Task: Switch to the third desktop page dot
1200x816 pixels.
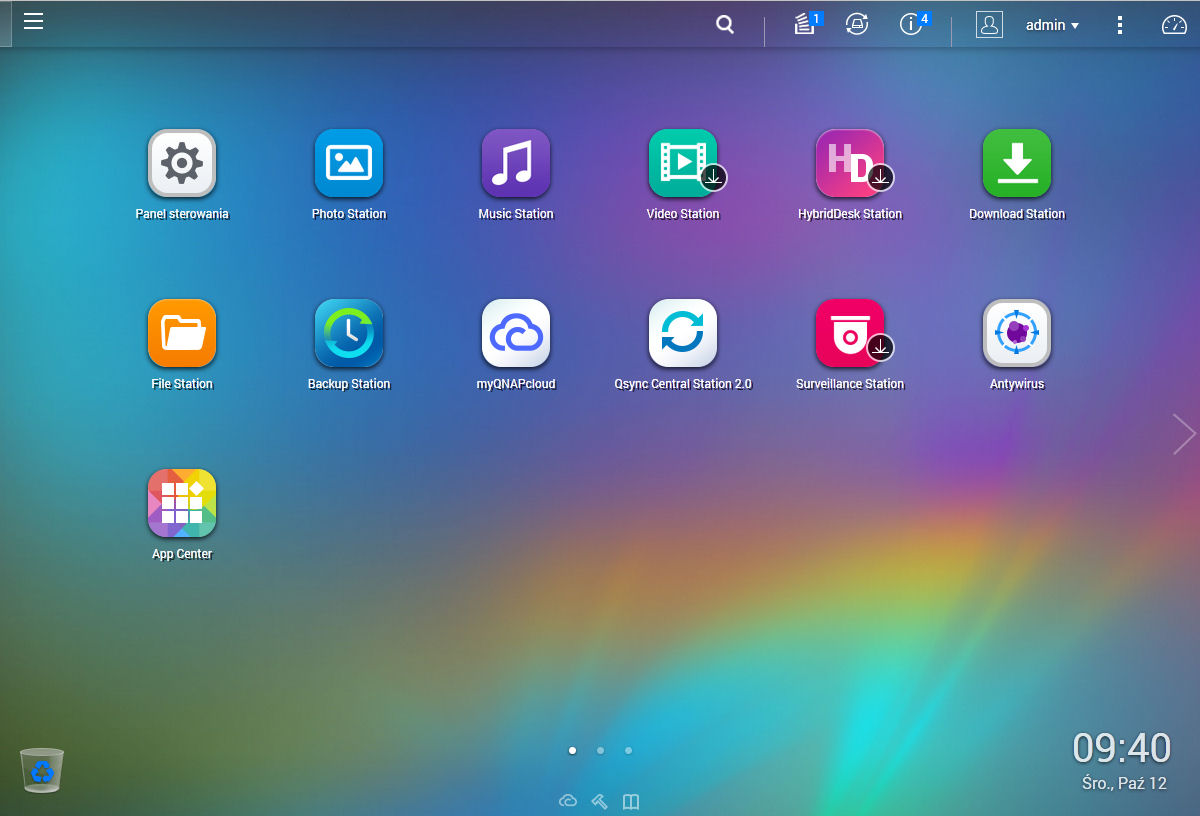Action: click(628, 750)
